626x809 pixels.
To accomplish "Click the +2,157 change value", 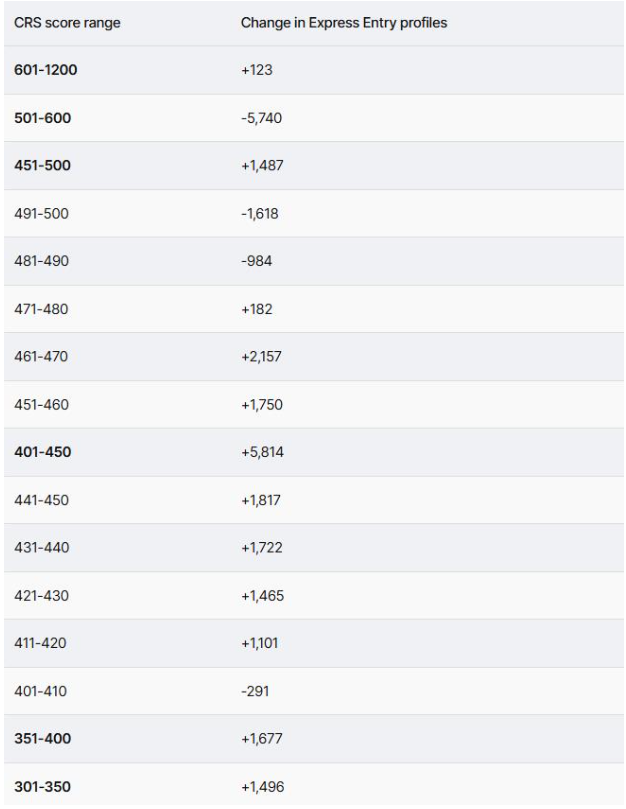I will pyautogui.click(x=261, y=357).
